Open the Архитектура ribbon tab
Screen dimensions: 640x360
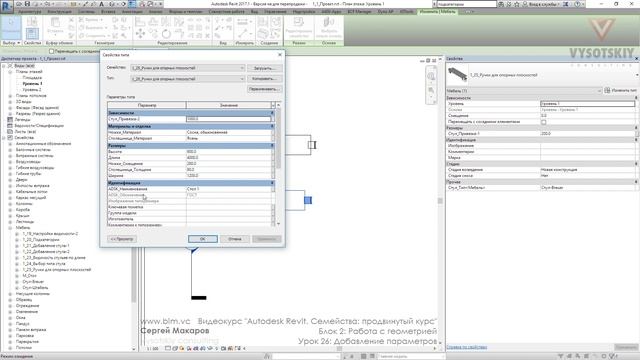point(30,12)
